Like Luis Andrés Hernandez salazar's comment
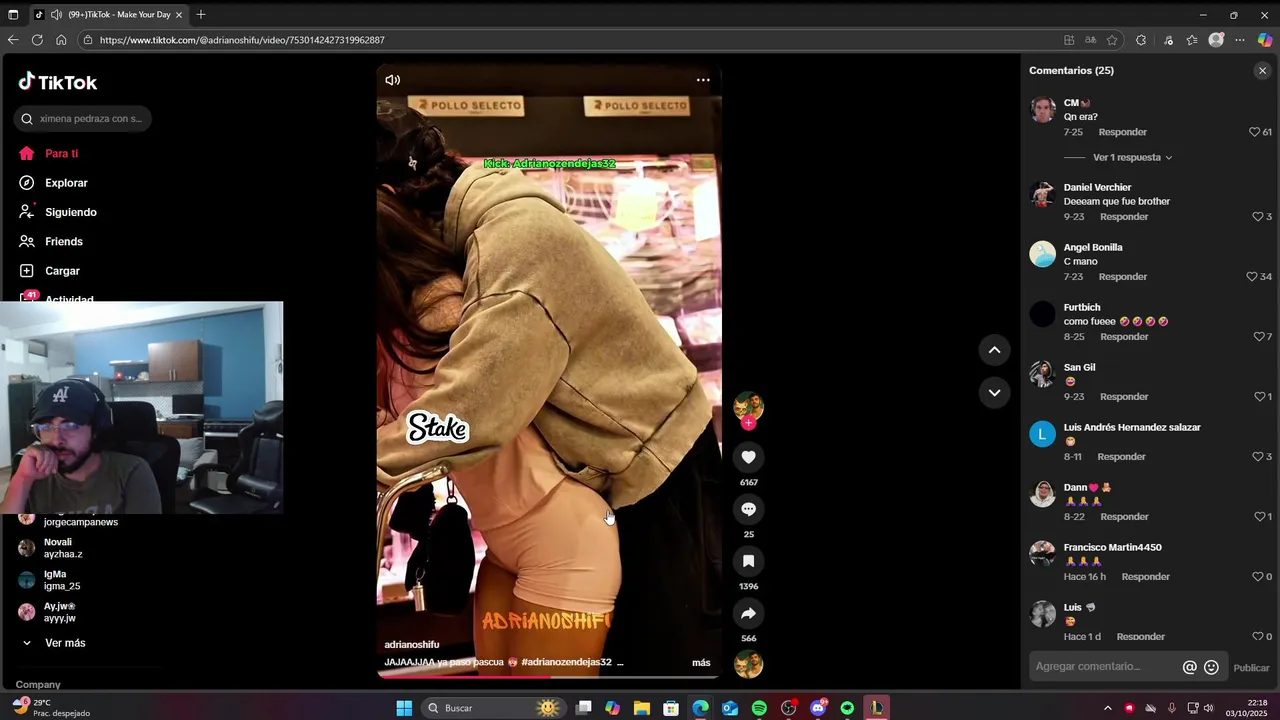Screen dimensions: 1280x720 [1258, 457]
